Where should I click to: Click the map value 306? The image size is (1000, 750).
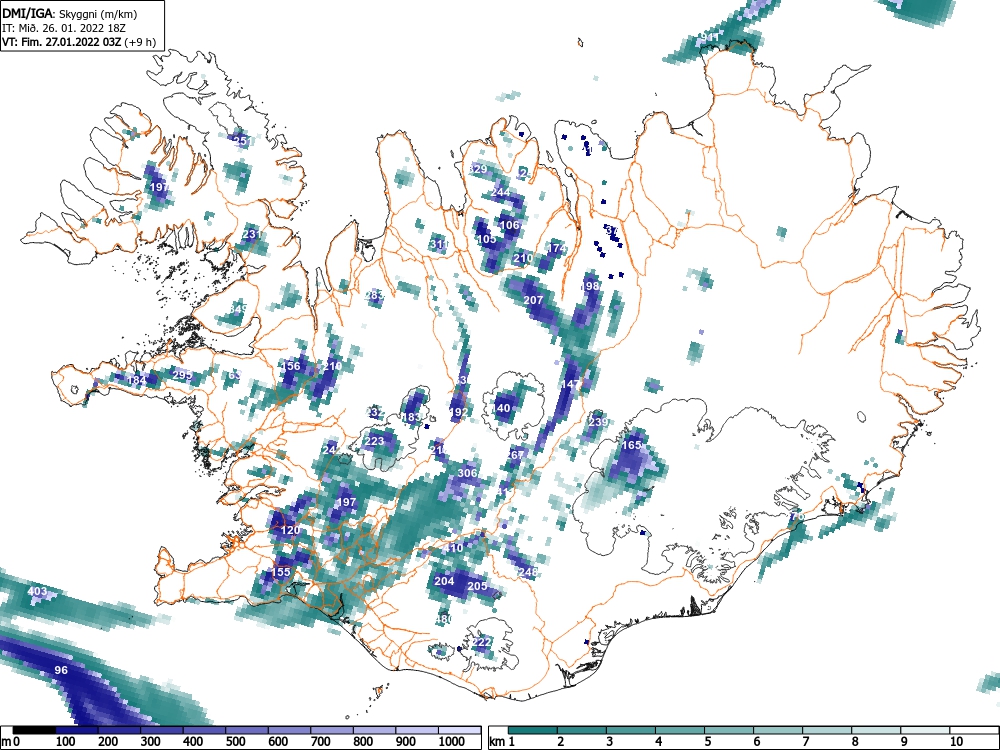point(467,473)
